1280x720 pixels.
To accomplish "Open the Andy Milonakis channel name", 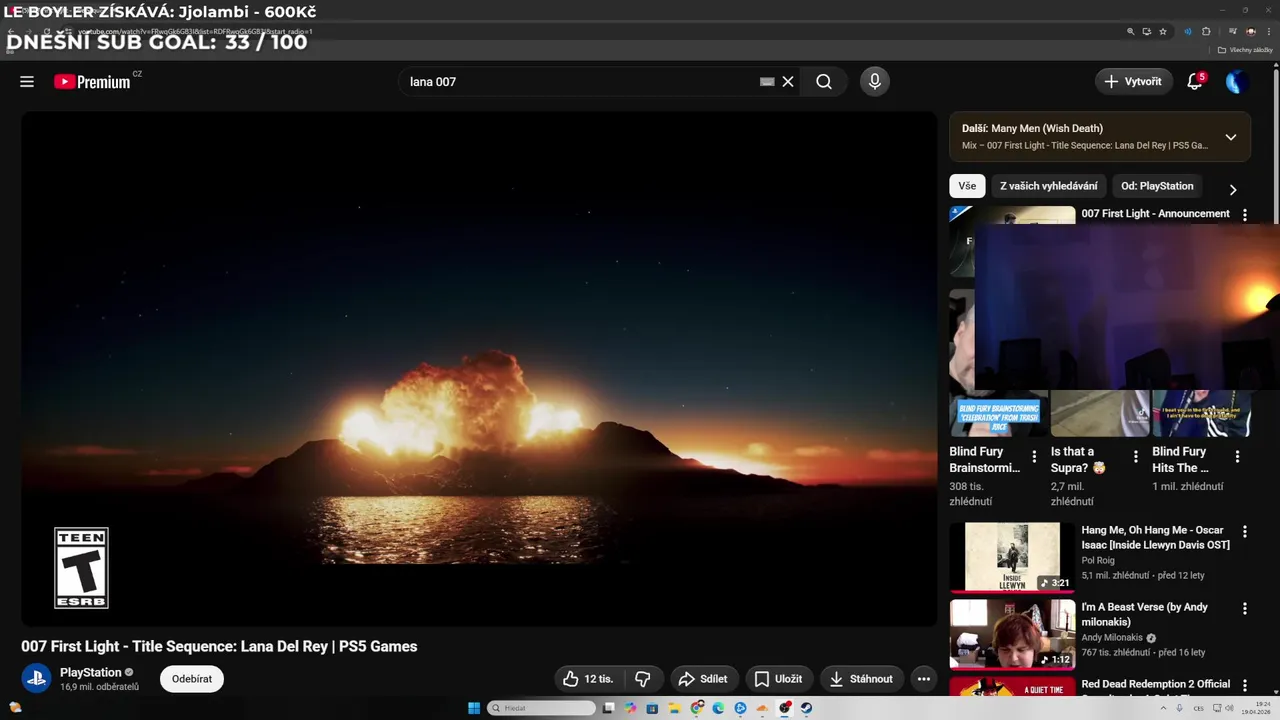I will click(1111, 638).
